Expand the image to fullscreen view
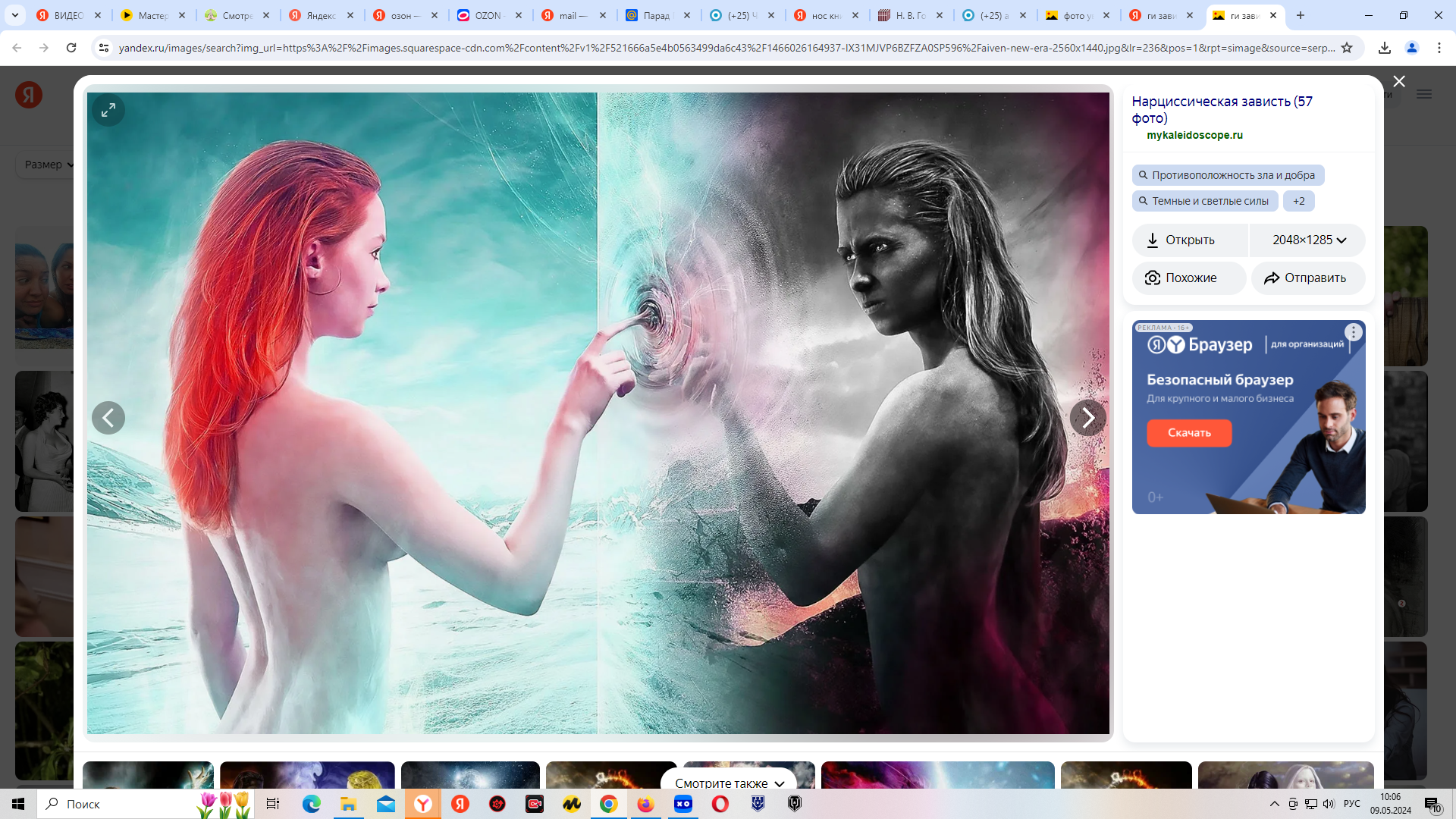 click(x=108, y=111)
